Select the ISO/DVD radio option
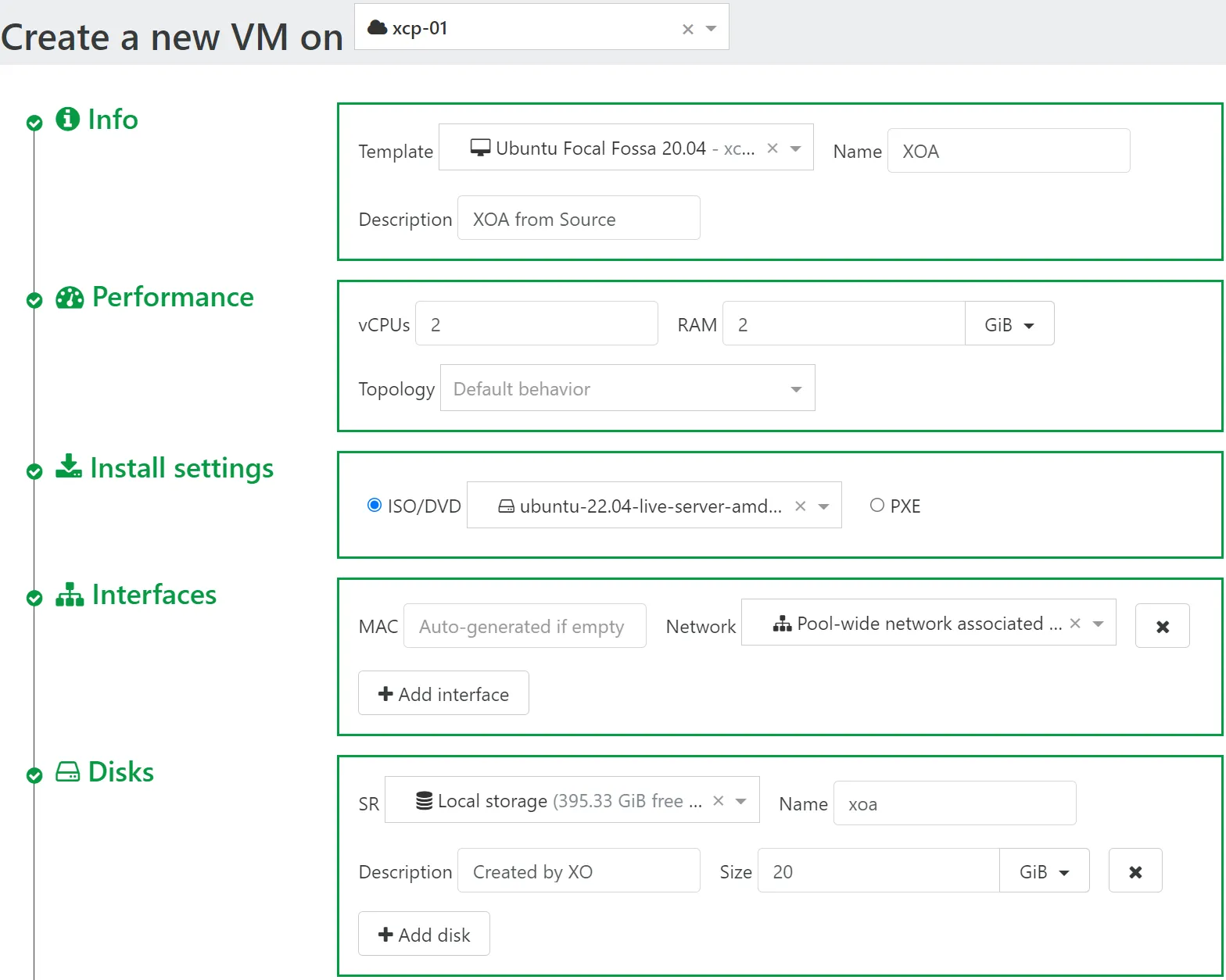 [375, 506]
